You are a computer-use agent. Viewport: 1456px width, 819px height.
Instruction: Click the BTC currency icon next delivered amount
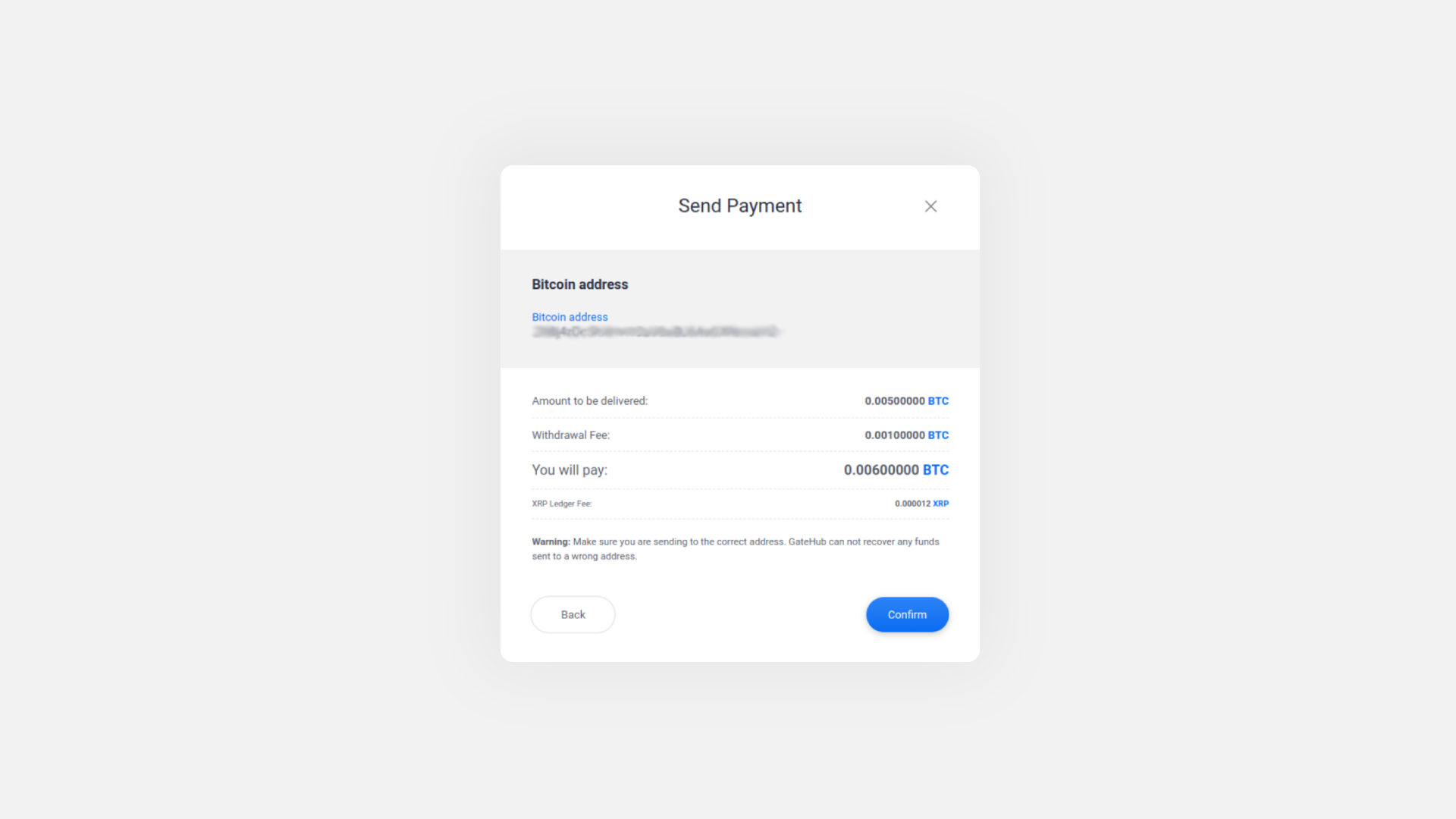(x=937, y=401)
